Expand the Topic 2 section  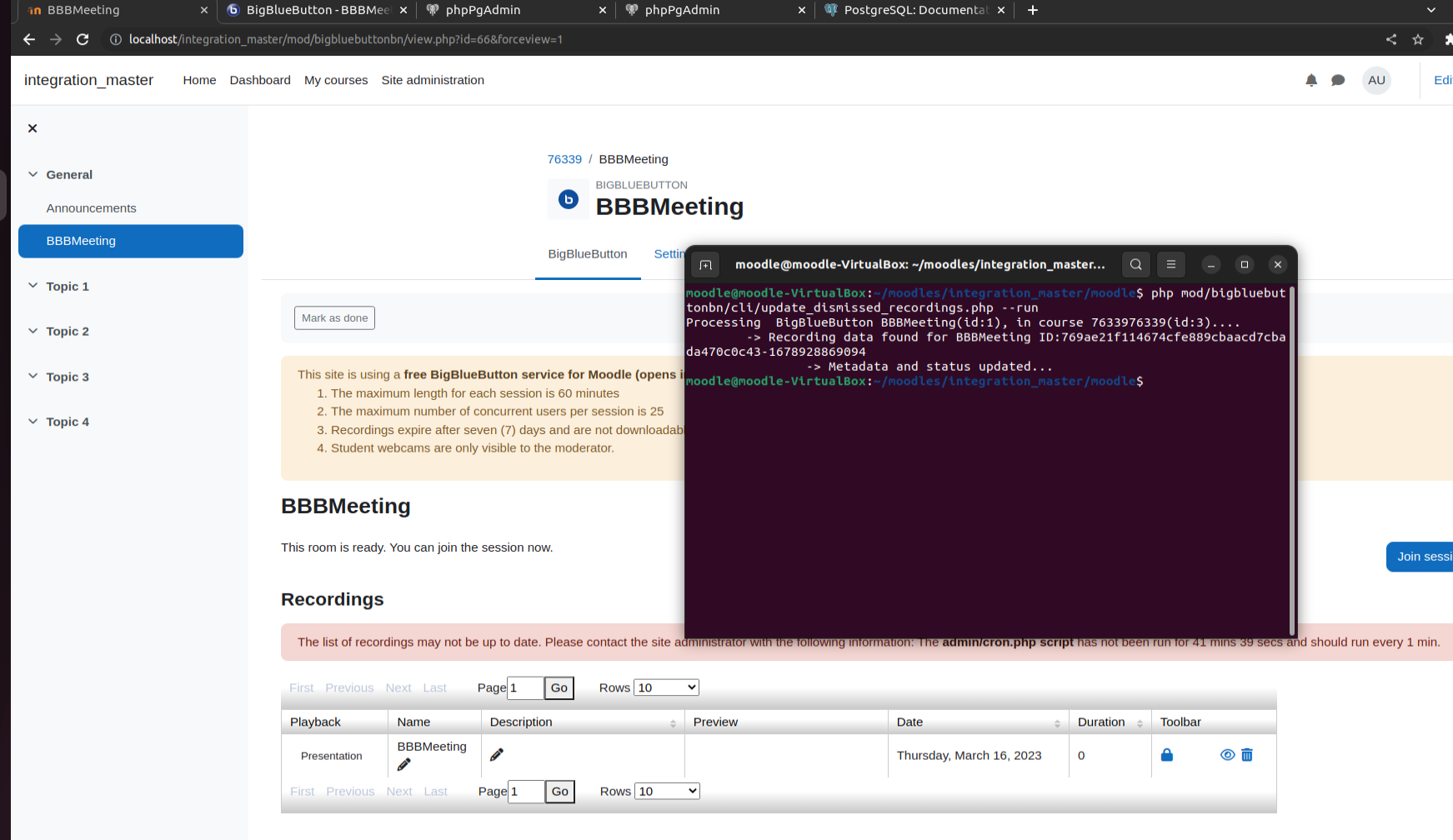33,331
